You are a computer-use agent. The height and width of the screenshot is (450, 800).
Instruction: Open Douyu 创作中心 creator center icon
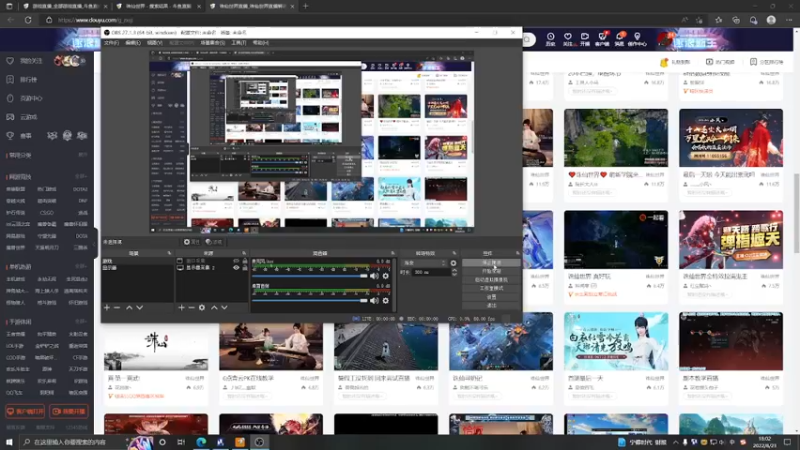637,39
